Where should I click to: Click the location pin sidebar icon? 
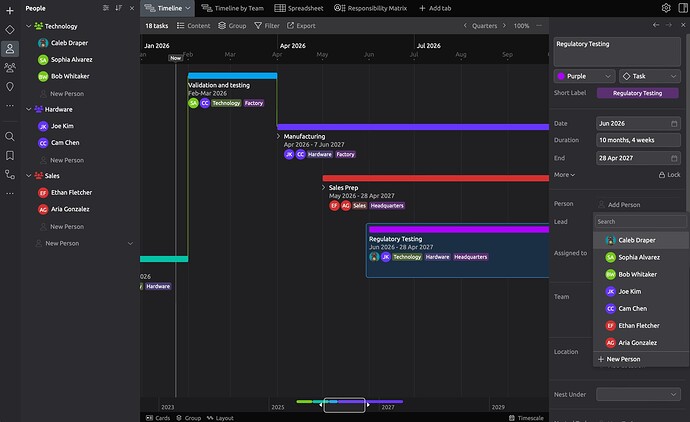pyautogui.click(x=10, y=87)
